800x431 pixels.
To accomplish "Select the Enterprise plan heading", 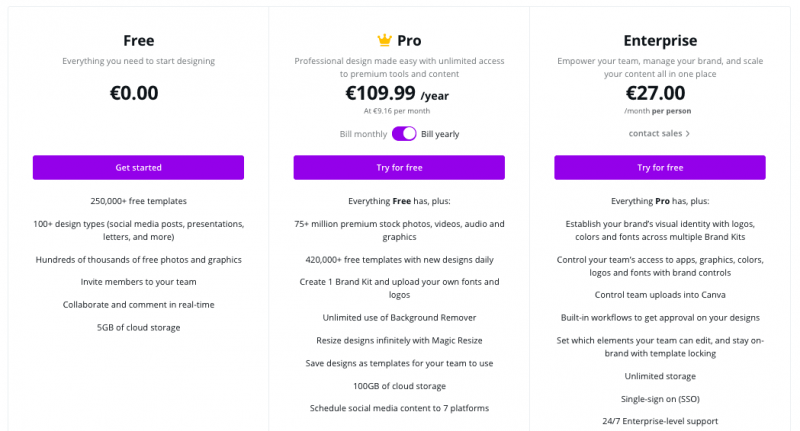I will [660, 41].
